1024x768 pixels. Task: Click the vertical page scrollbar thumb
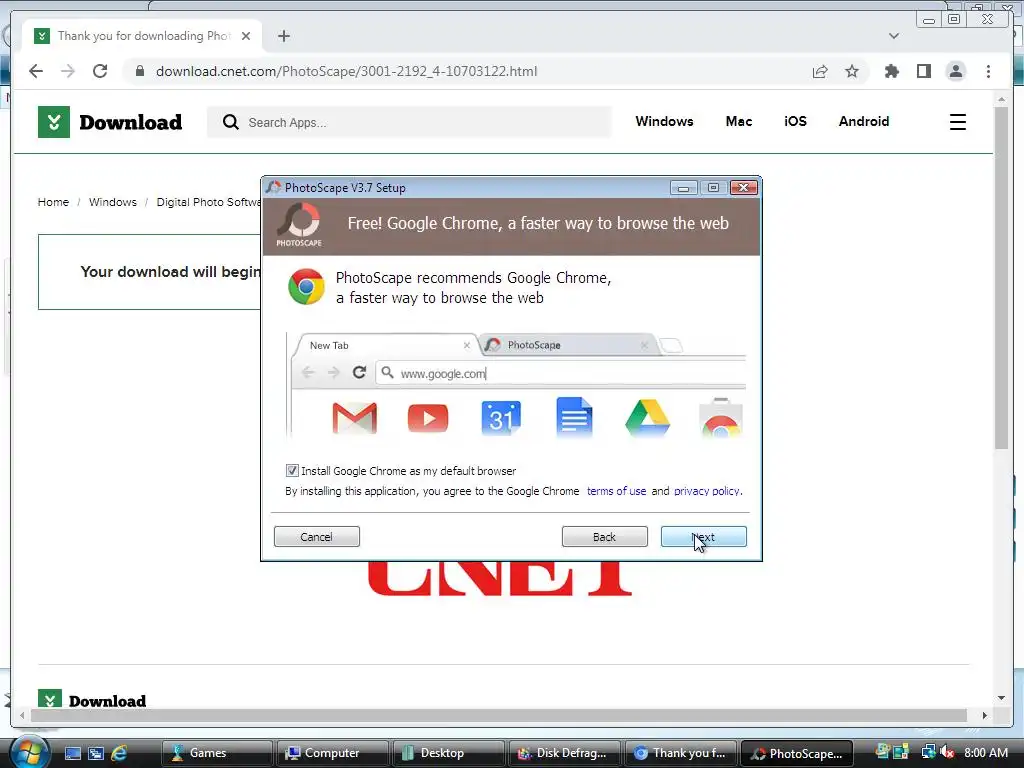pos(1001,278)
